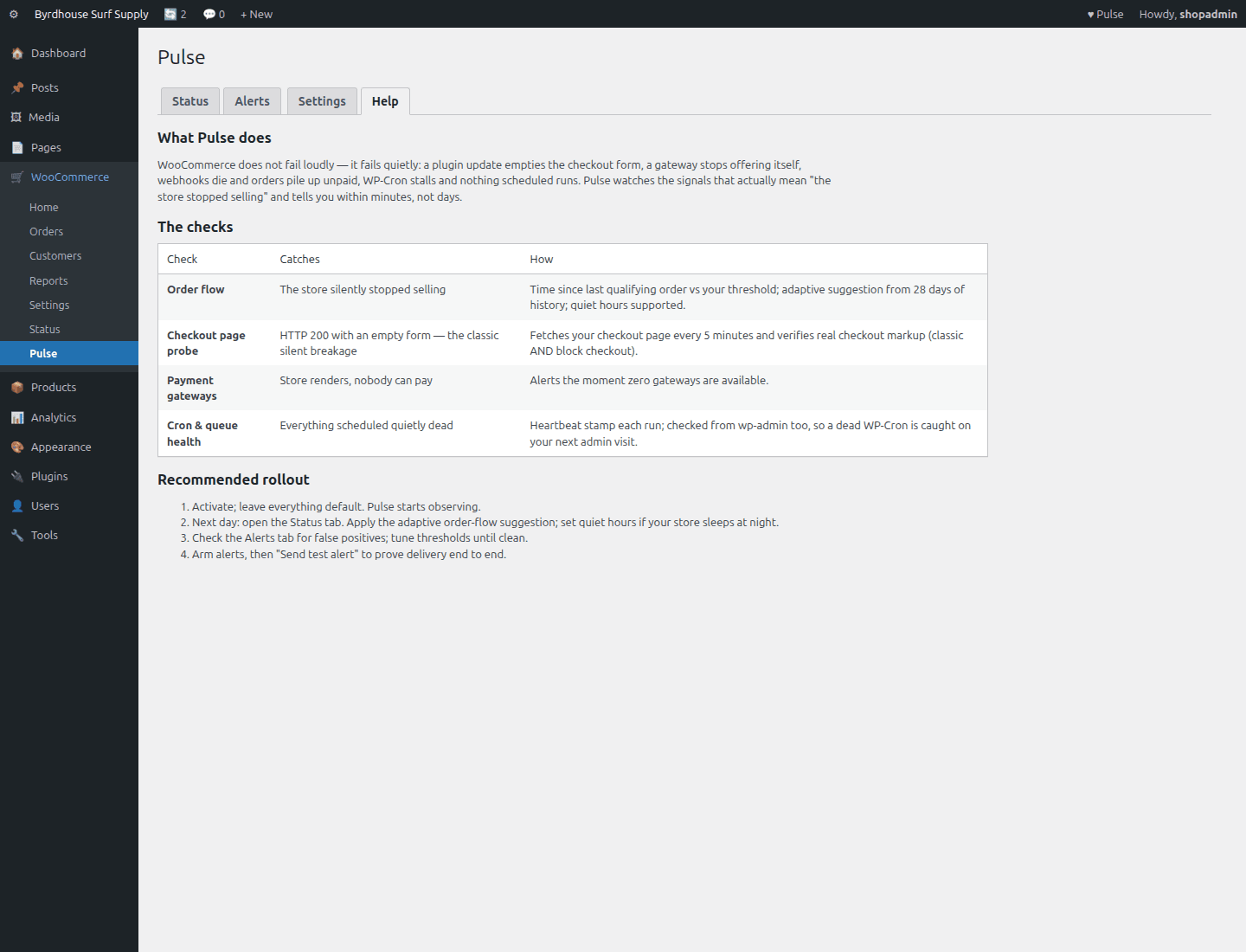Click the "Payment gateways" check name
1246x952 pixels.
[192, 389]
